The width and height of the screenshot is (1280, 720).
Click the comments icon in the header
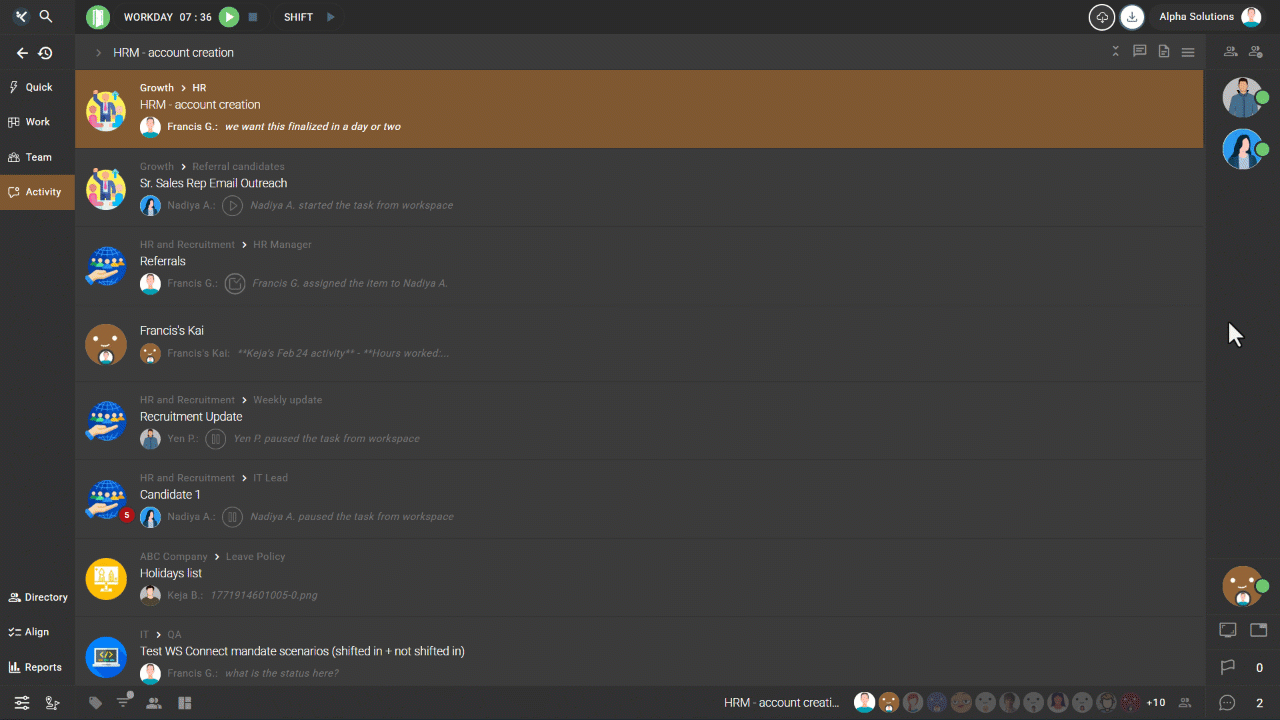click(x=1139, y=52)
